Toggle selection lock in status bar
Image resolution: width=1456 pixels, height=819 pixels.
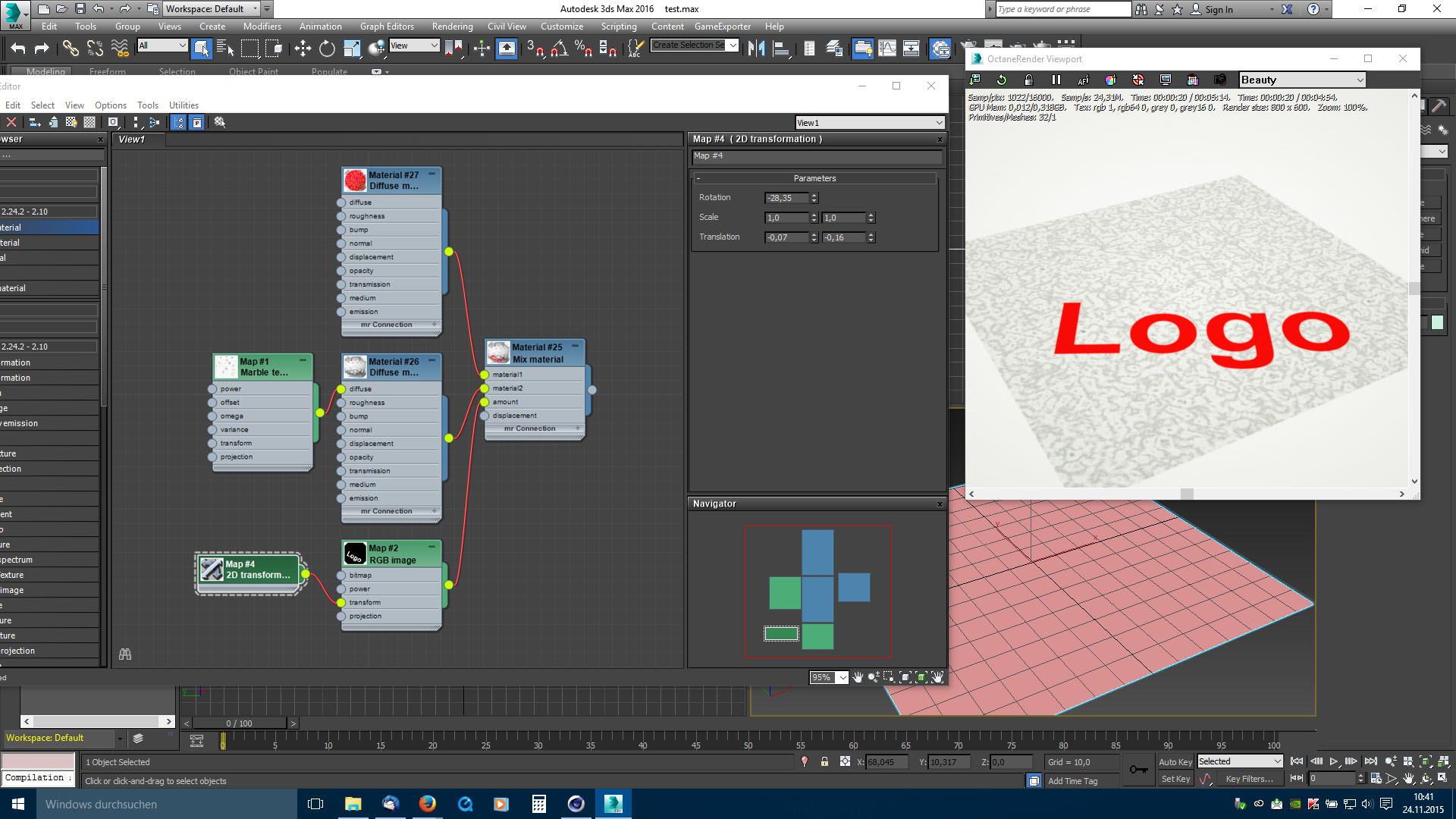(824, 762)
